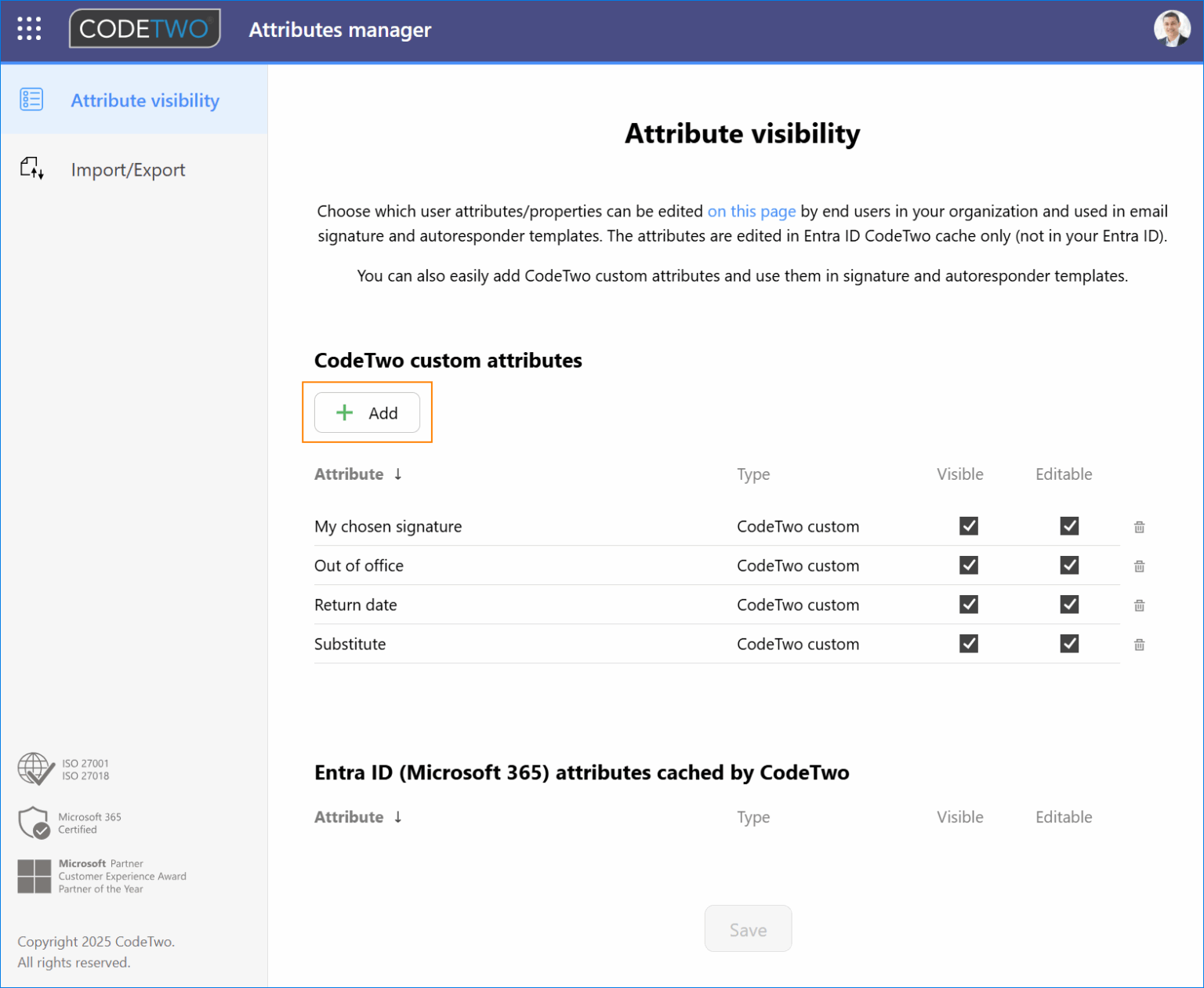The image size is (1204, 988).
Task: Uncheck Visible for My chosen signature
Action: 969,526
